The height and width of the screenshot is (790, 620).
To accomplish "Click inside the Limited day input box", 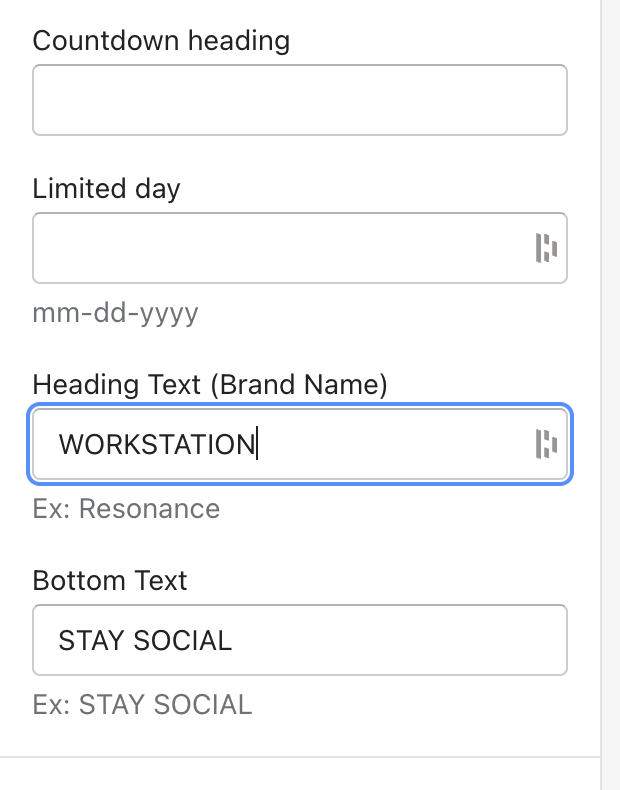I will point(280,248).
